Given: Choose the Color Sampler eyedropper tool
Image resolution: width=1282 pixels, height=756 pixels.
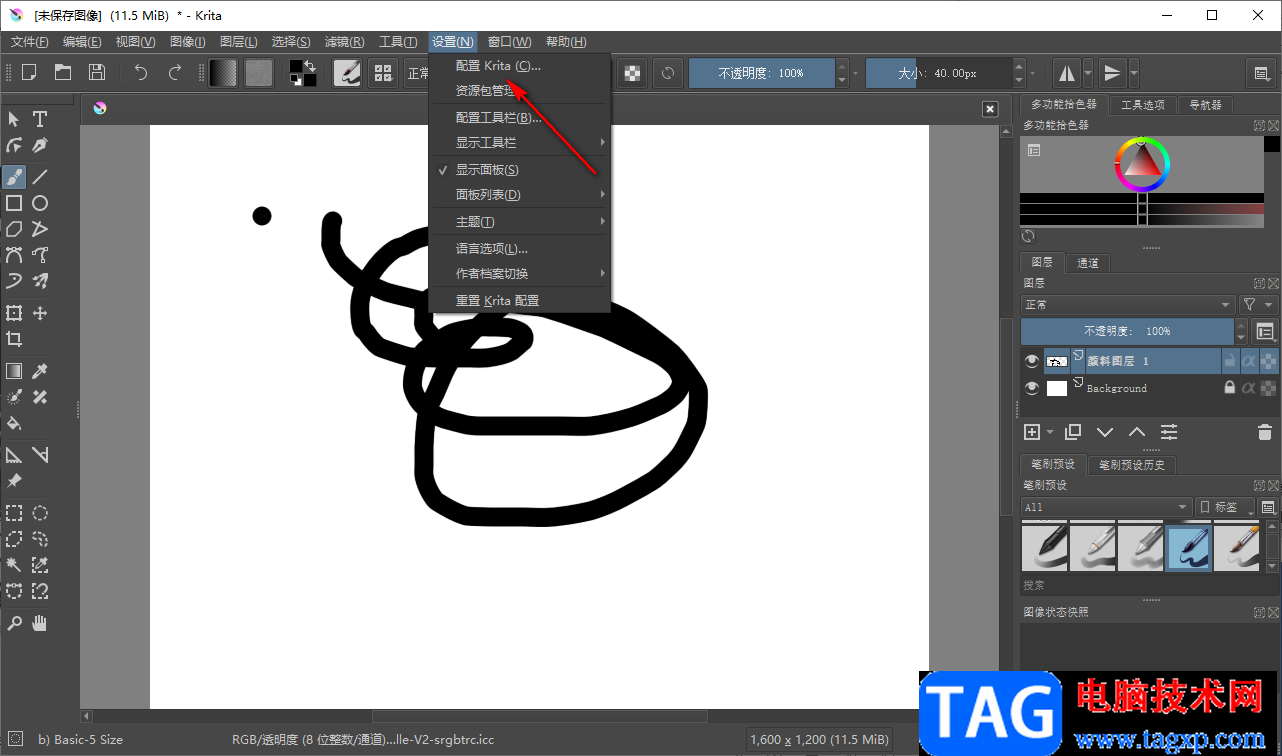Looking at the screenshot, I should 40,371.
